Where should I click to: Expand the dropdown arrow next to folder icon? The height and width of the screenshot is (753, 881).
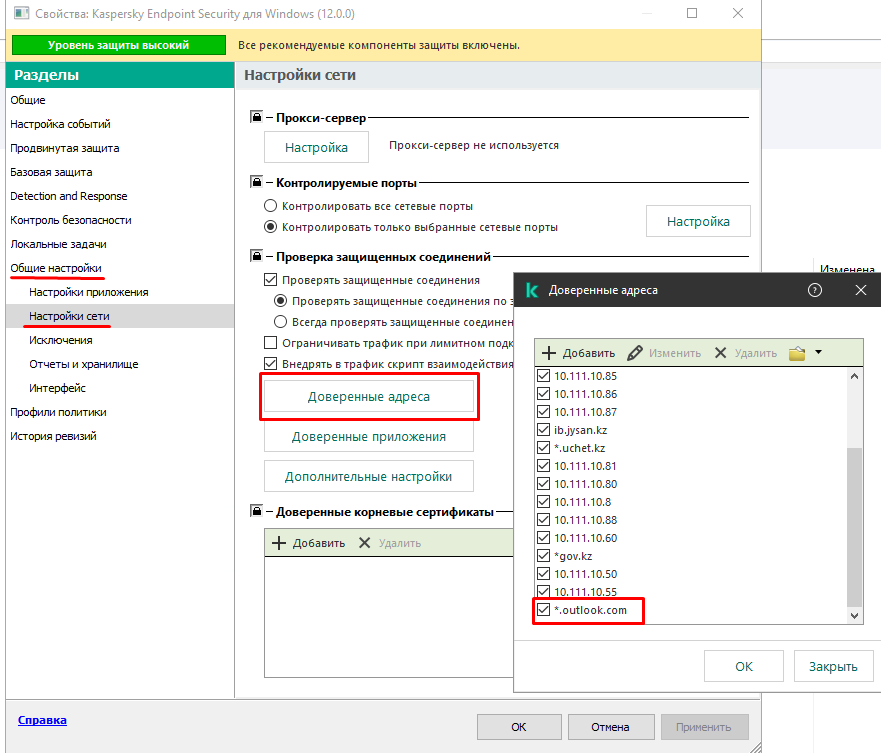tap(818, 352)
